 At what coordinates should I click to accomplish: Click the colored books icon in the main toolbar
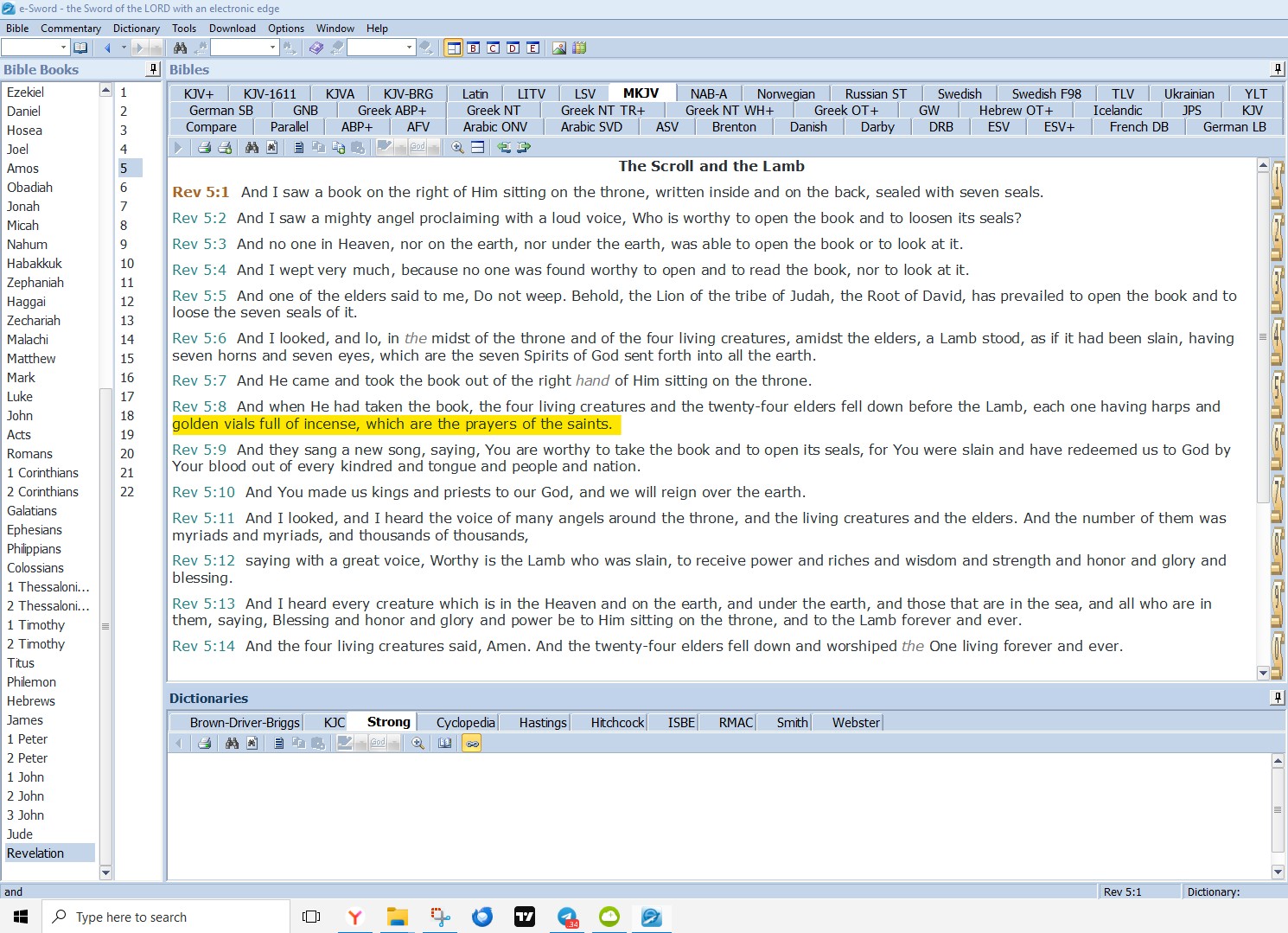click(x=579, y=48)
